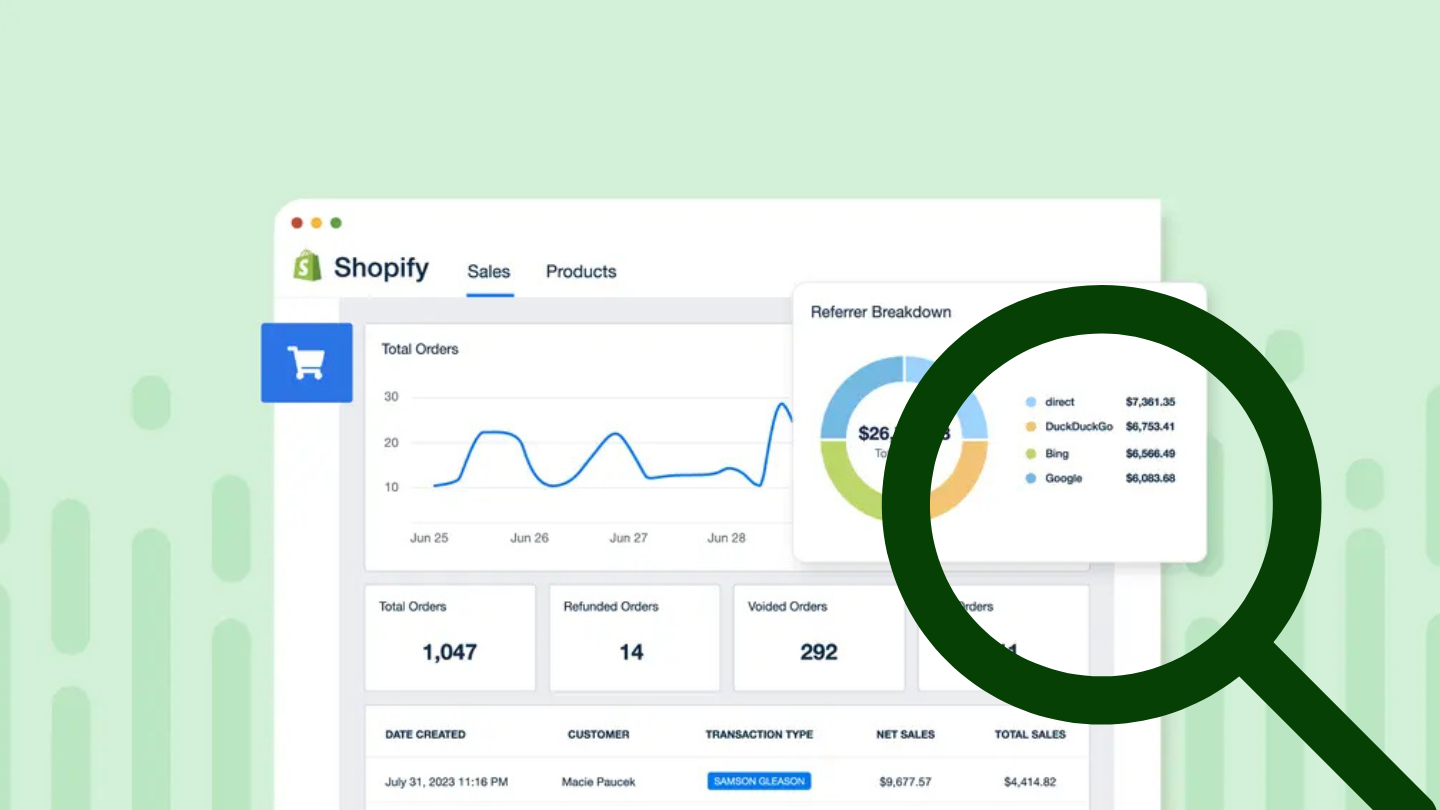Click the orange DuckDuckGo legend dot
This screenshot has height=810, width=1440.
(x=1029, y=427)
